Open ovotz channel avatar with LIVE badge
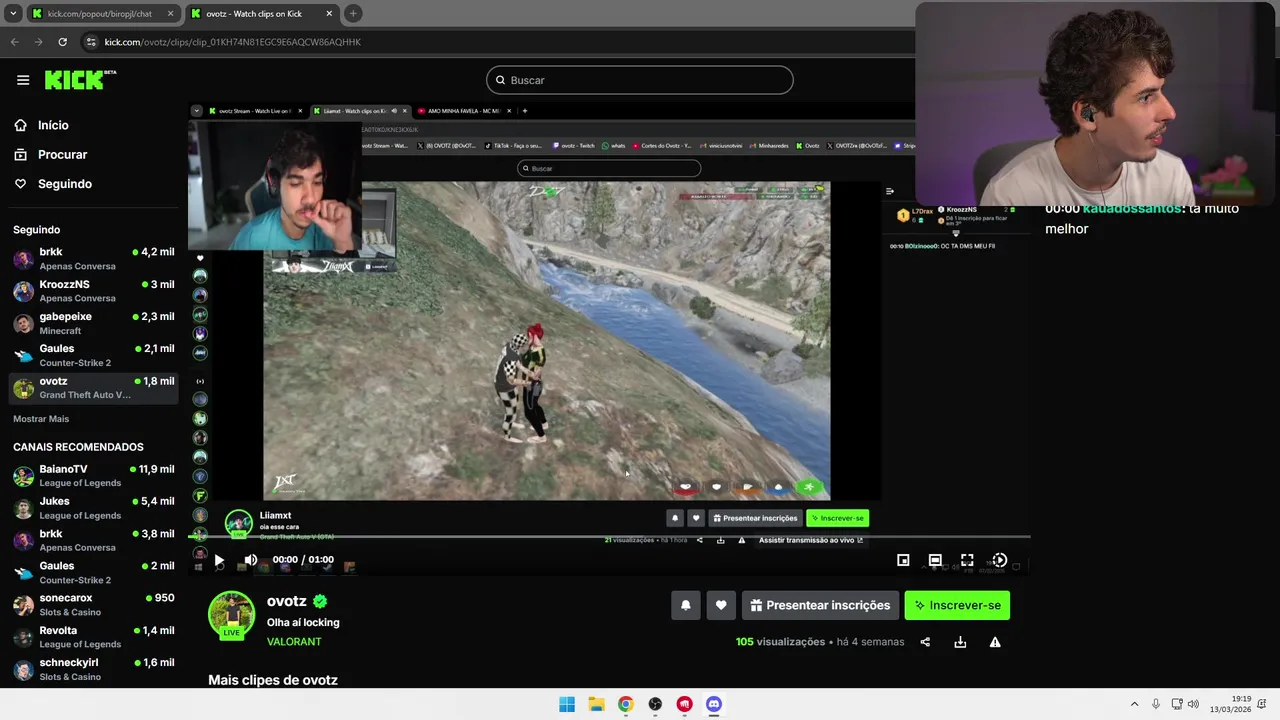Screen dimensions: 1280x720 (231, 615)
